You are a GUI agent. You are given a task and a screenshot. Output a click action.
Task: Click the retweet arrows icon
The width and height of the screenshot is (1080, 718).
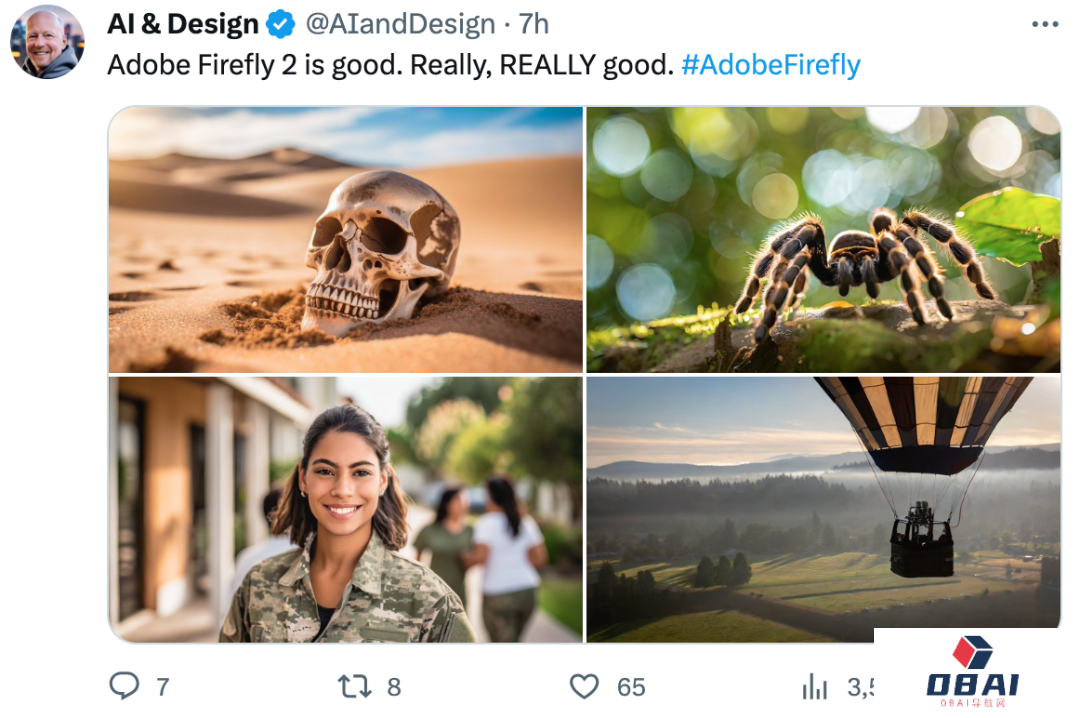pos(355,686)
